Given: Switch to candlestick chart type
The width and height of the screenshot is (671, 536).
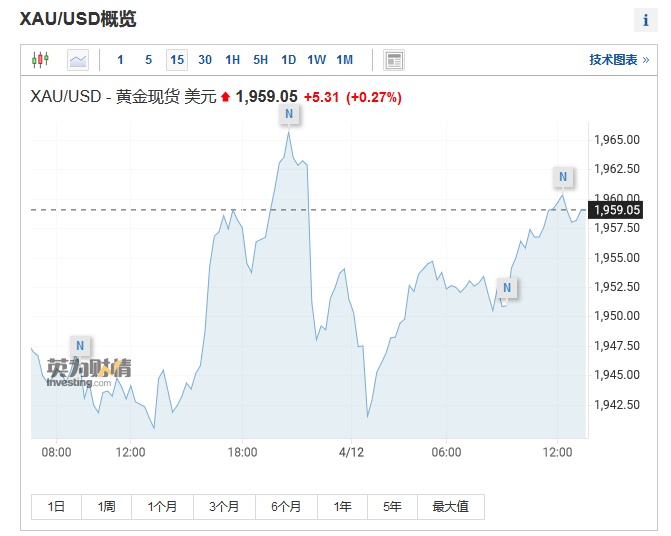Looking at the screenshot, I should [40, 60].
